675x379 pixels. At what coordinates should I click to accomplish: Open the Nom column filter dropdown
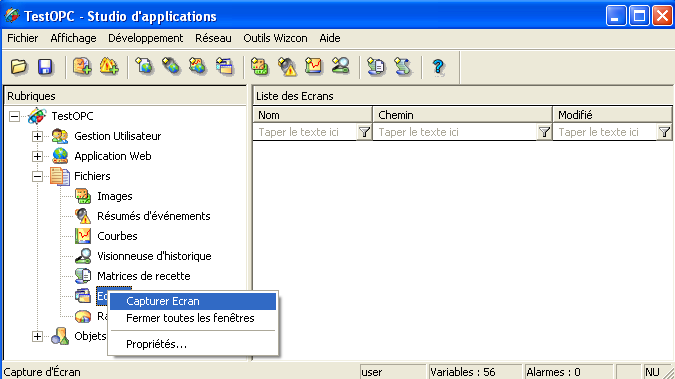click(x=364, y=132)
